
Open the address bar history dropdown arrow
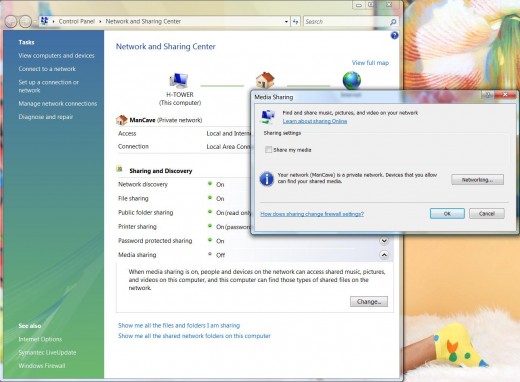[286, 22]
